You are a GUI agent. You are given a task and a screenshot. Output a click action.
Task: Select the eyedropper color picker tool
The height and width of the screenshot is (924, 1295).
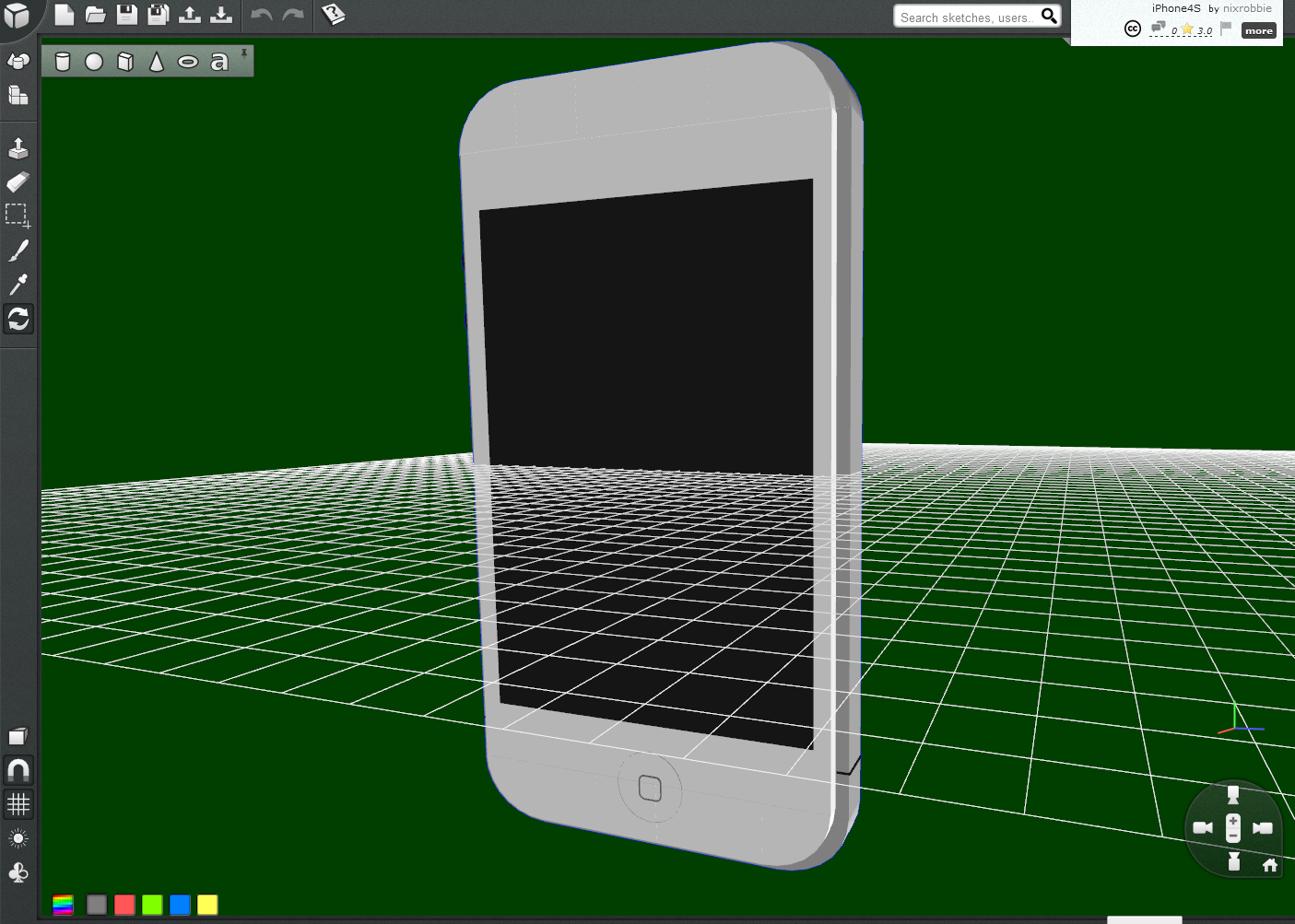pyautogui.click(x=18, y=284)
